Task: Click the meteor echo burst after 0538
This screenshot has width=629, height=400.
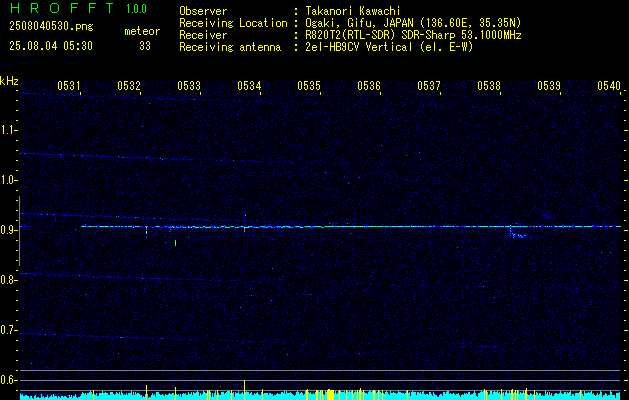Action: pos(517,232)
